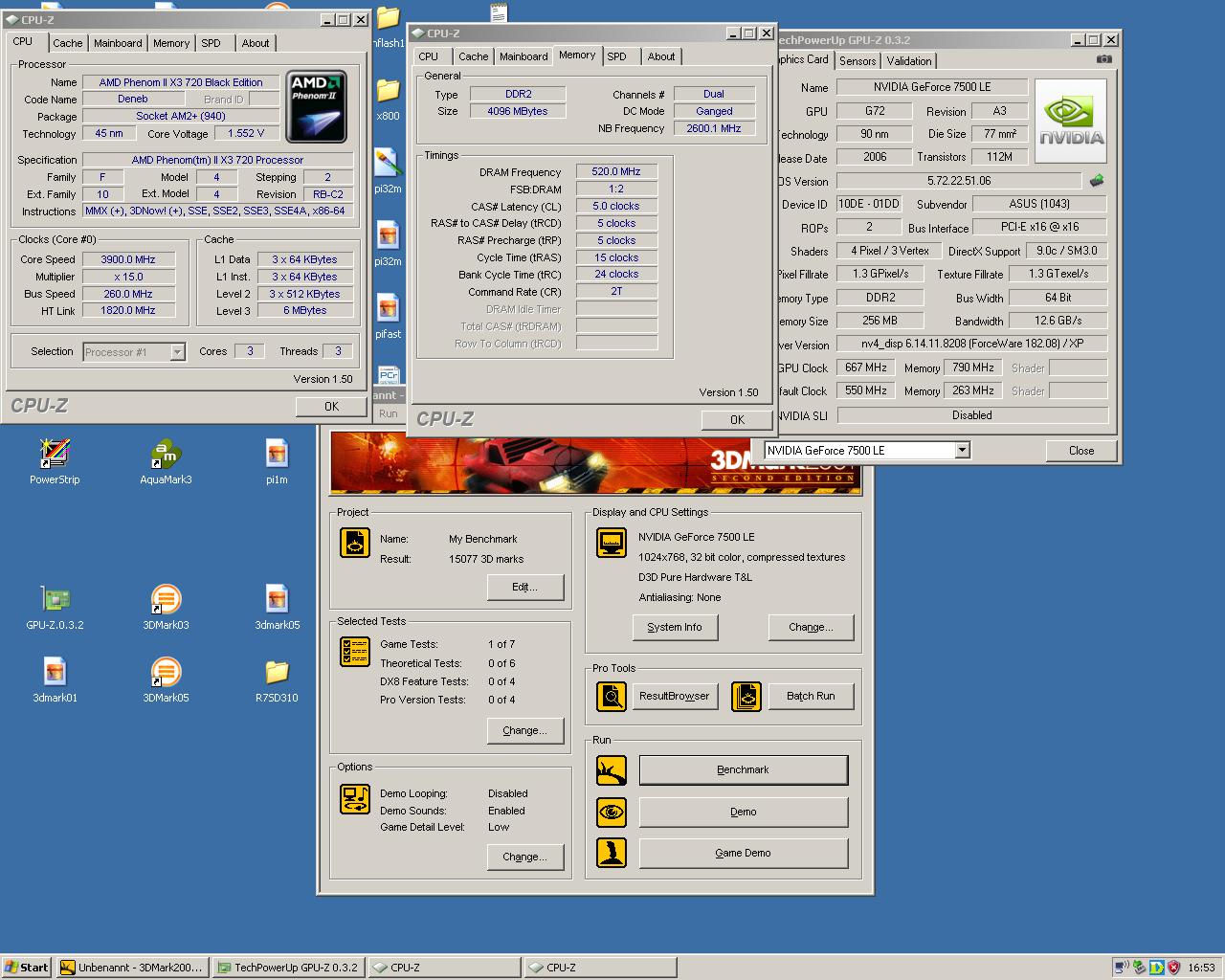
Task: Click the Core Voltage 1.552 V field
Action: coord(246,134)
